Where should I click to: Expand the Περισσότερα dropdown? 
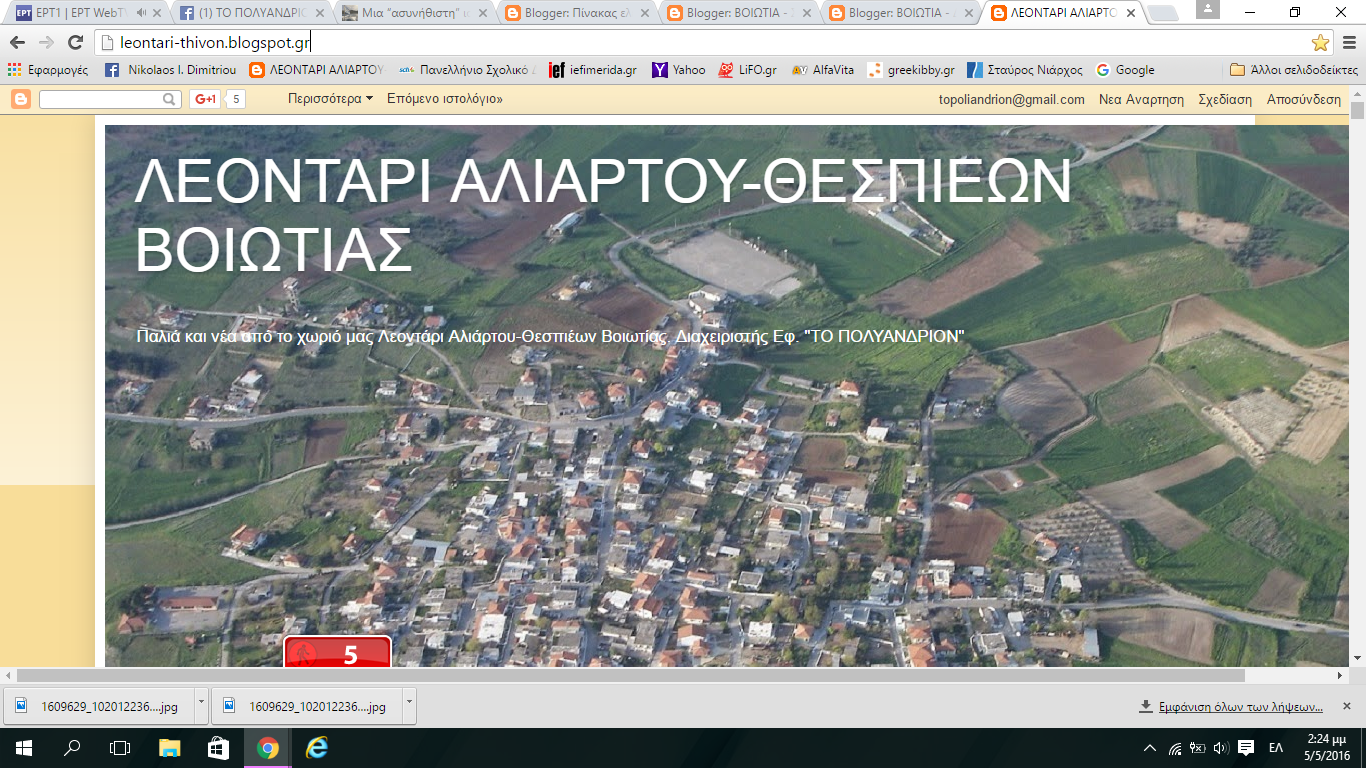click(x=330, y=99)
